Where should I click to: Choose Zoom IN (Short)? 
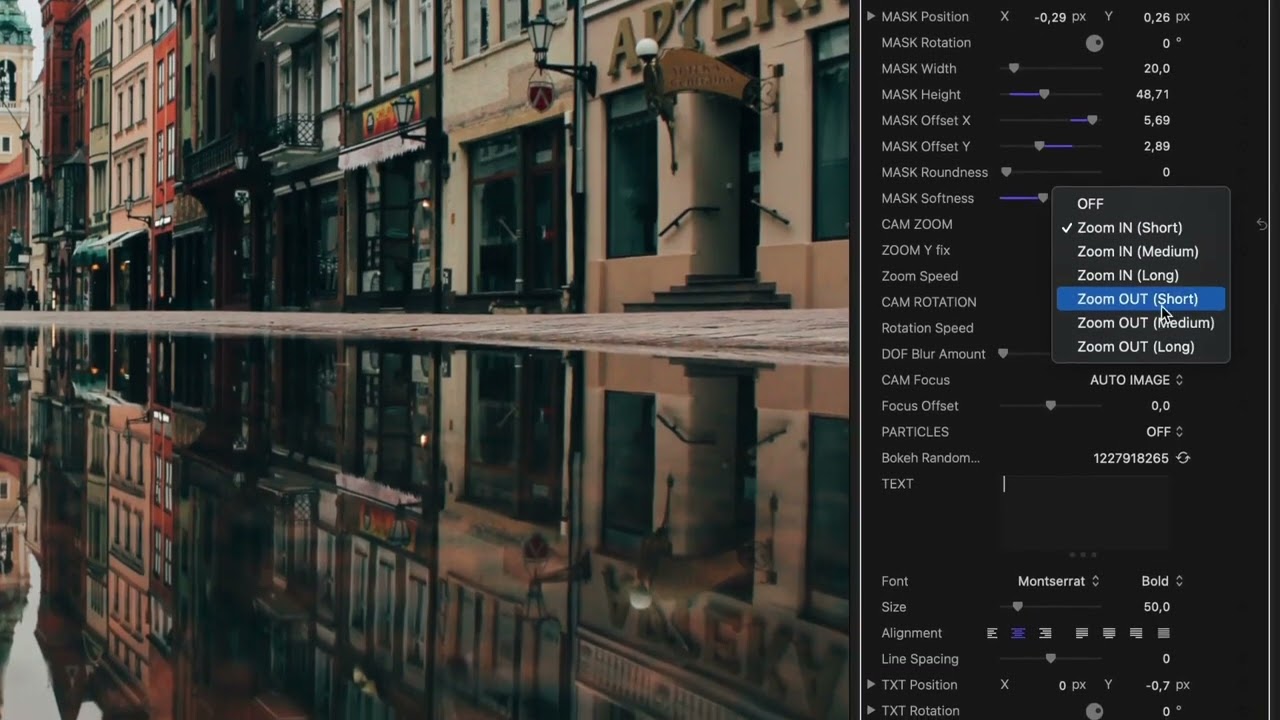tap(1141, 228)
